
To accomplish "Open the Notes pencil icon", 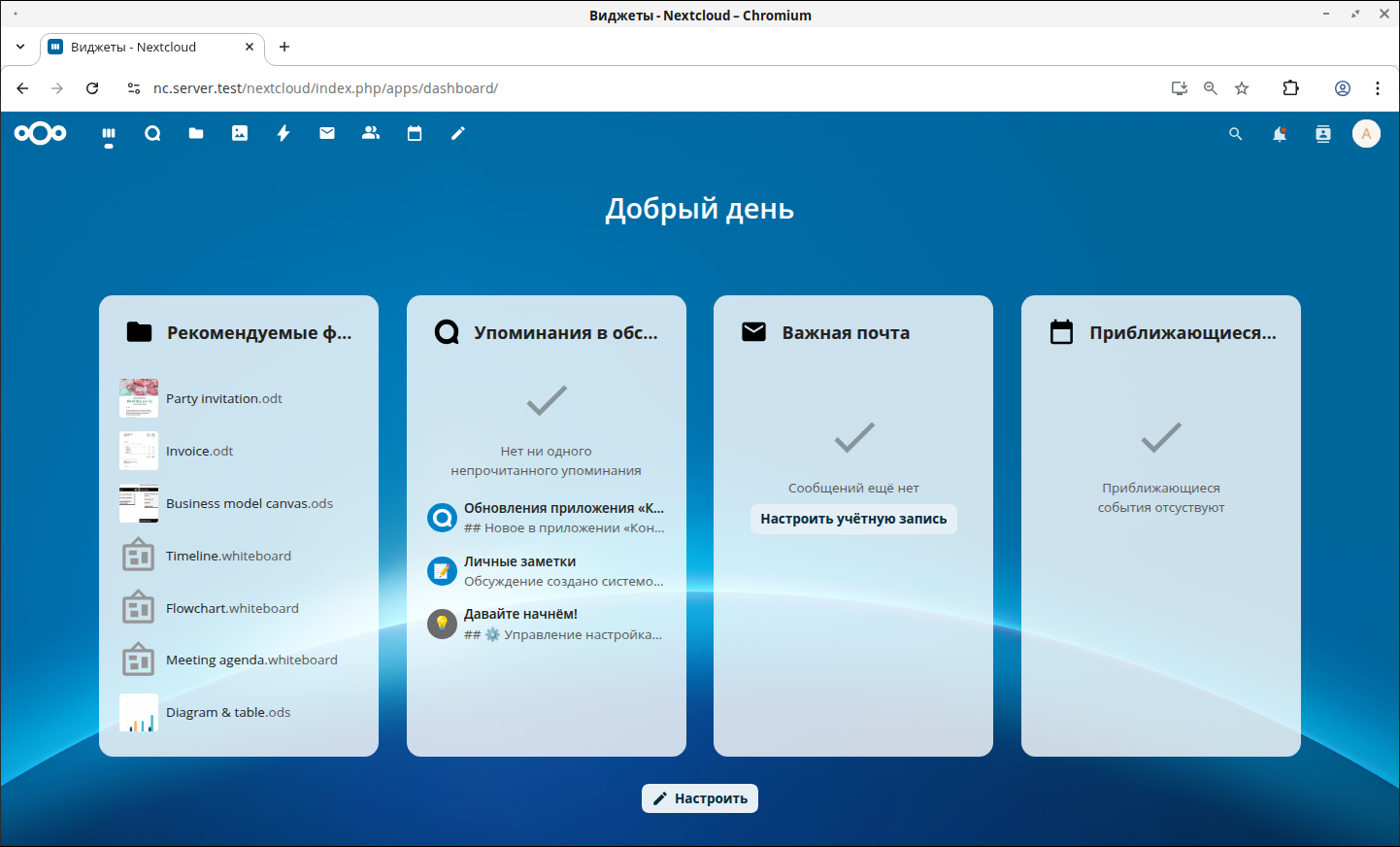I will (458, 134).
